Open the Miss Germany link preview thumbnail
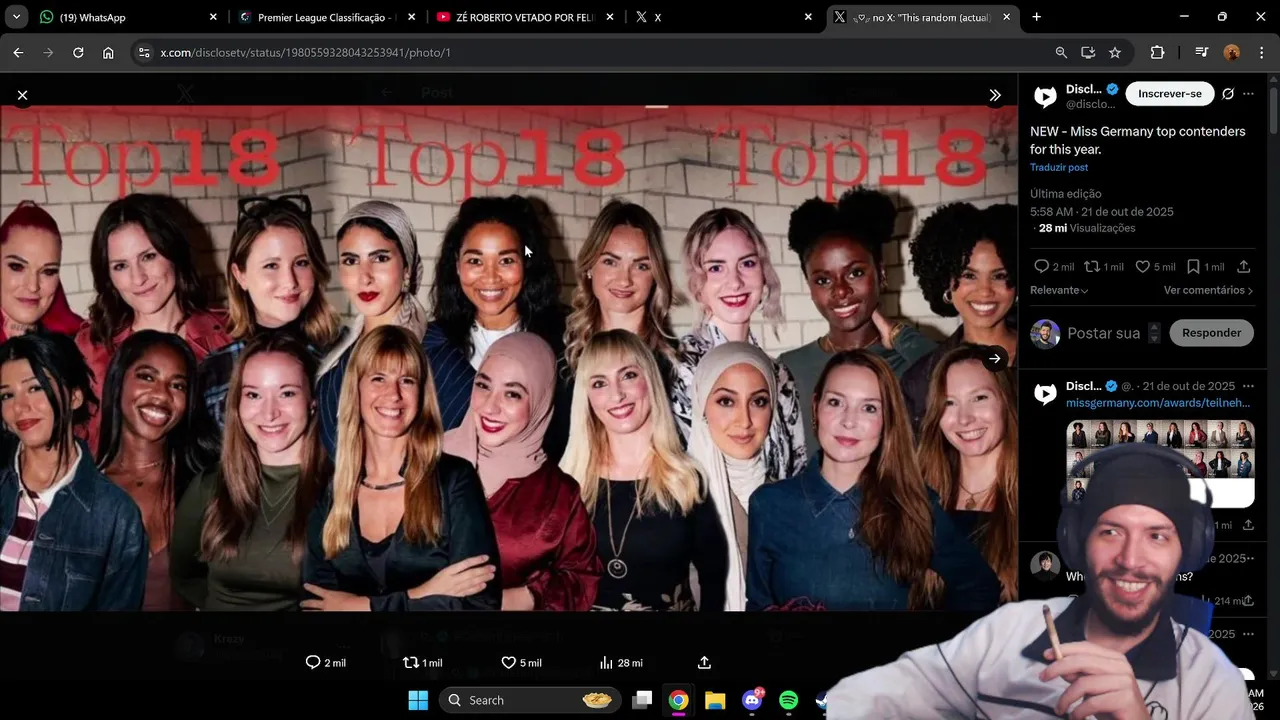Image resolution: width=1280 pixels, height=720 pixels. pyautogui.click(x=1160, y=463)
